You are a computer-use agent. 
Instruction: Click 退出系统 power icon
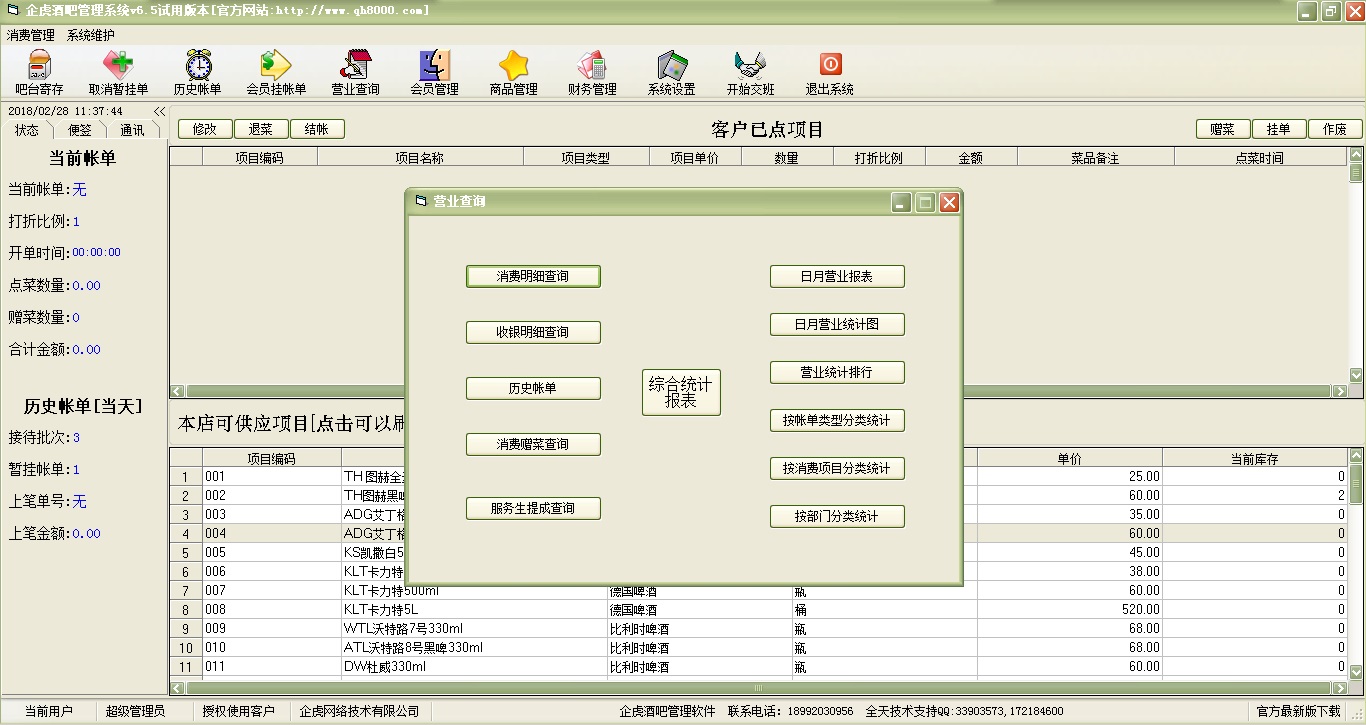coord(830,73)
